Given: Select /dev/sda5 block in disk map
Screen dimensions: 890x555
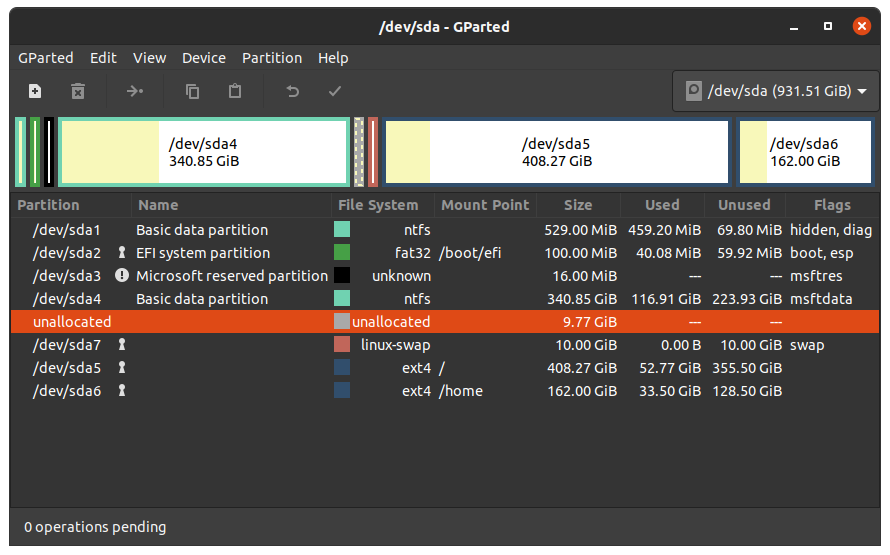Looking at the screenshot, I should [557, 152].
